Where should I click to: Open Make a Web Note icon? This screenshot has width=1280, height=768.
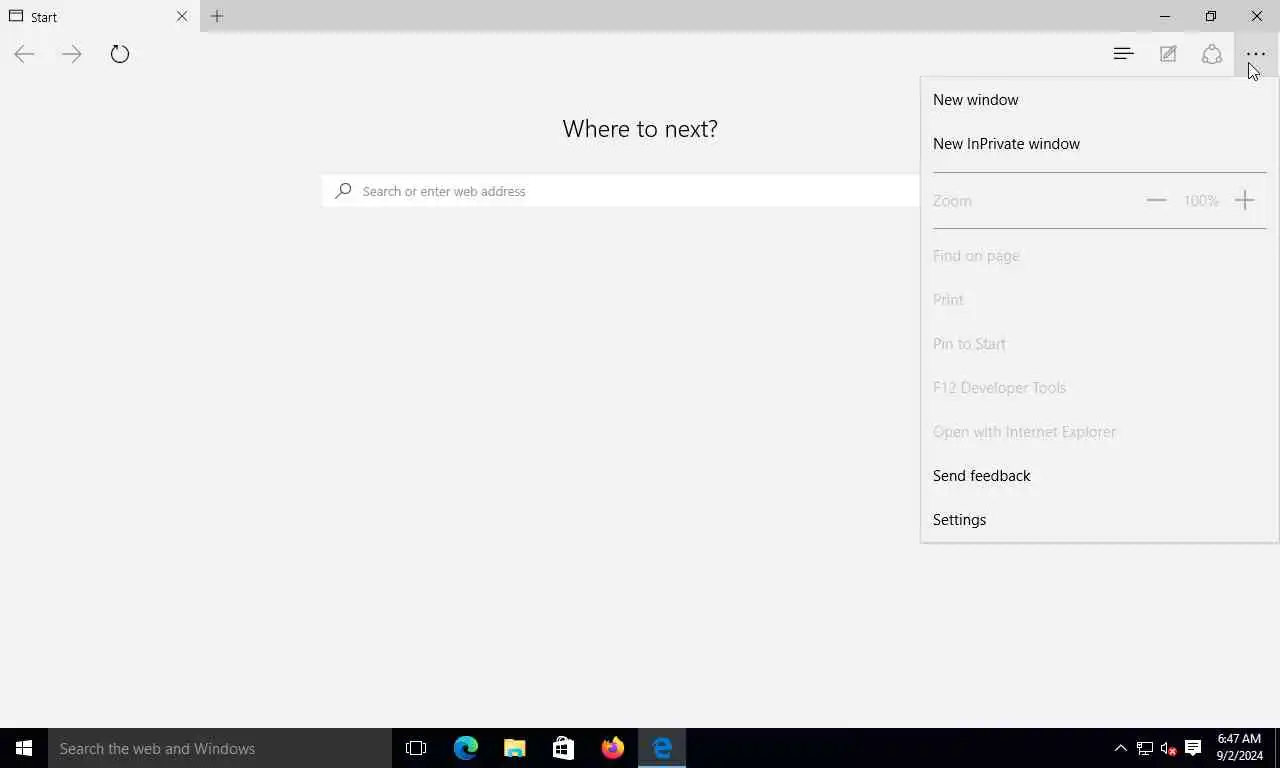pyautogui.click(x=1168, y=54)
